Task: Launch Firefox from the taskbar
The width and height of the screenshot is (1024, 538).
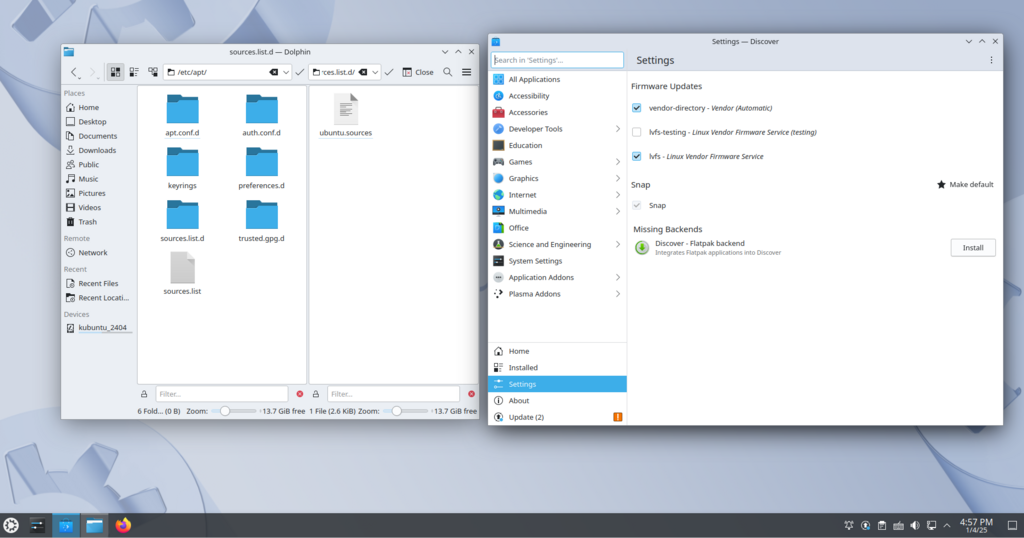Action: pyautogui.click(x=123, y=525)
